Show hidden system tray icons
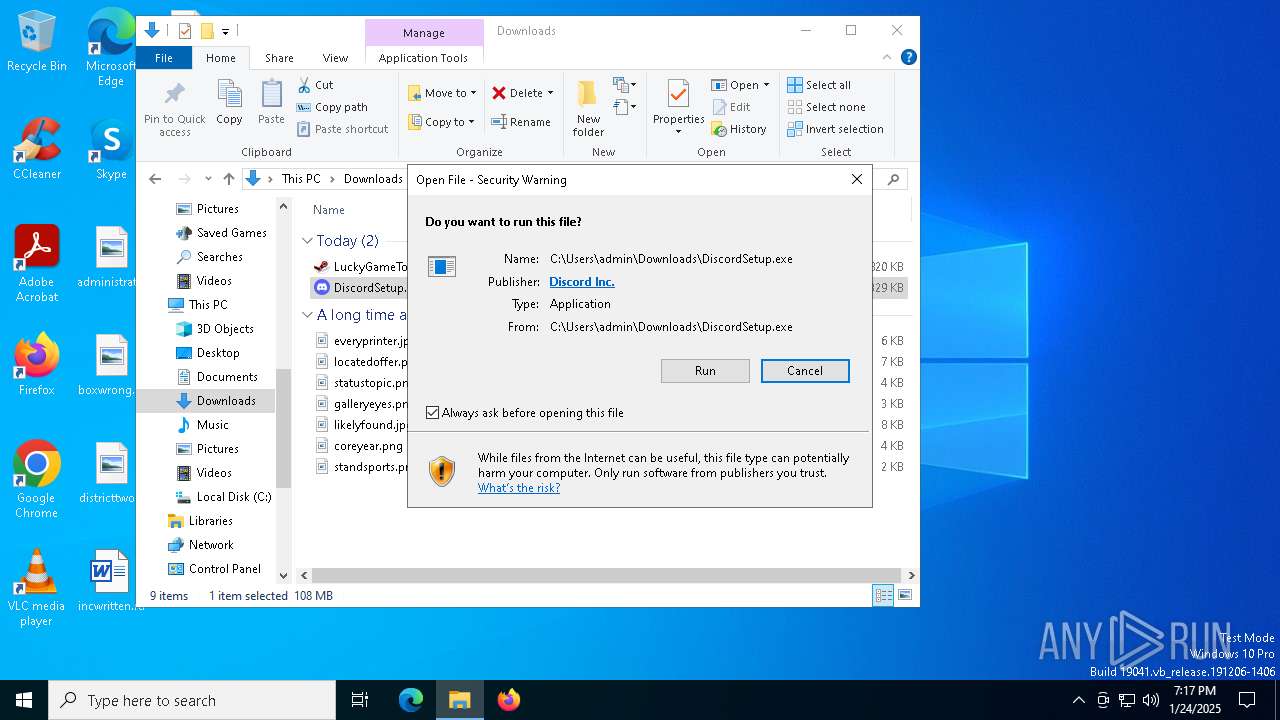The height and width of the screenshot is (720, 1280). (x=1078, y=700)
